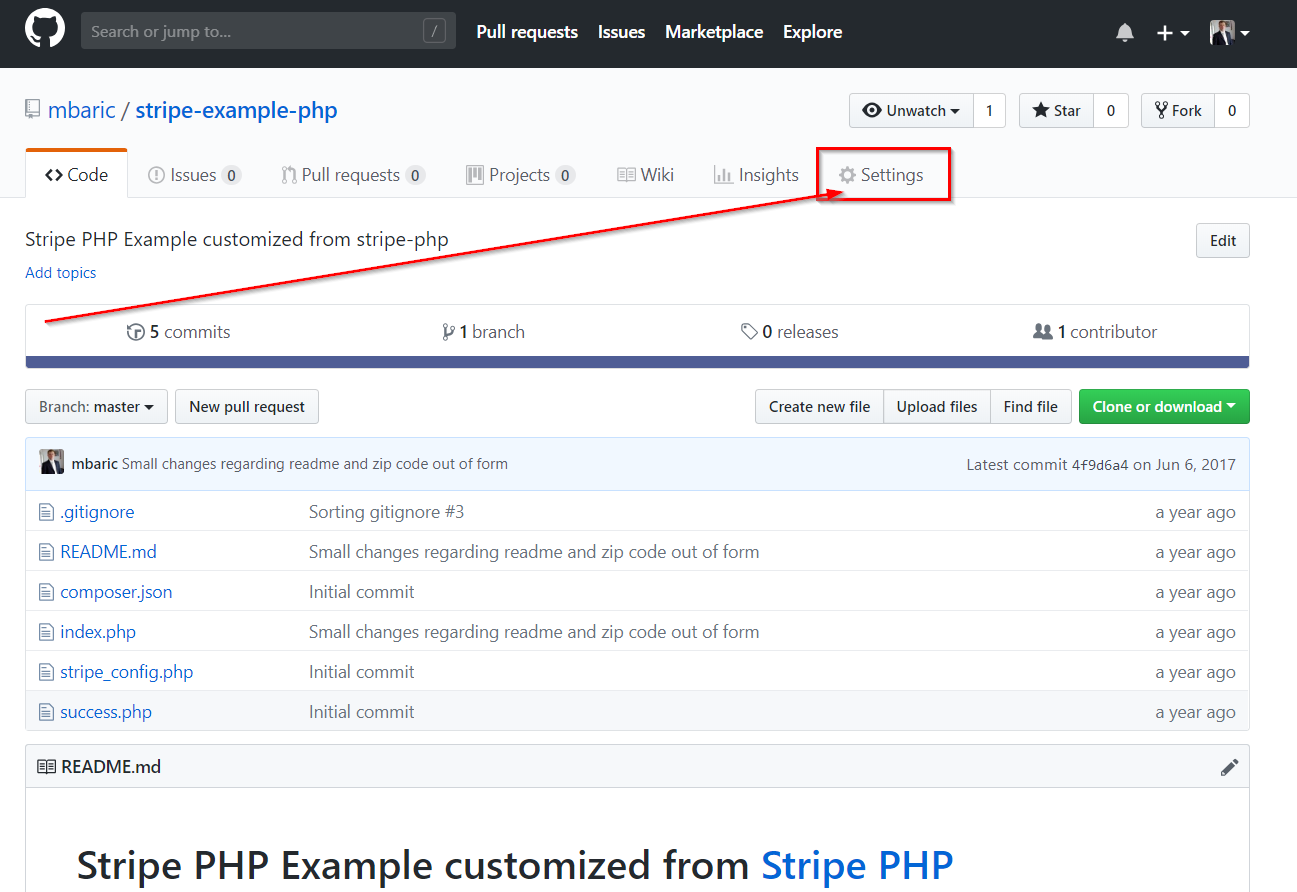Click Find file button

coord(1031,407)
